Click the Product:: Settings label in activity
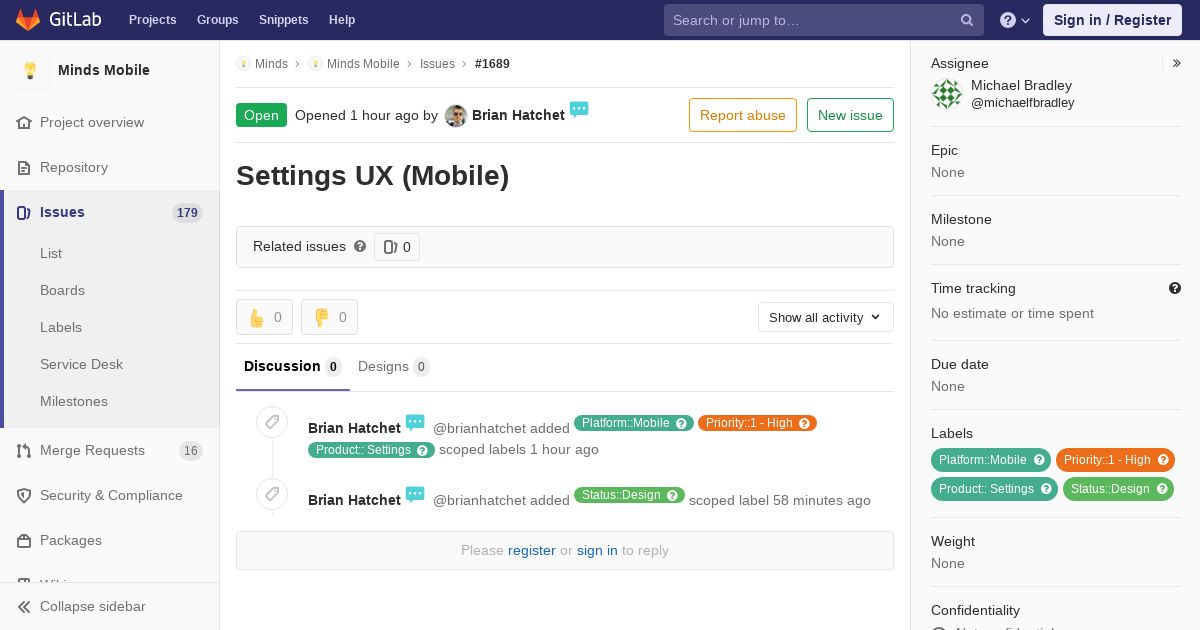This screenshot has width=1200, height=630. 371,450
